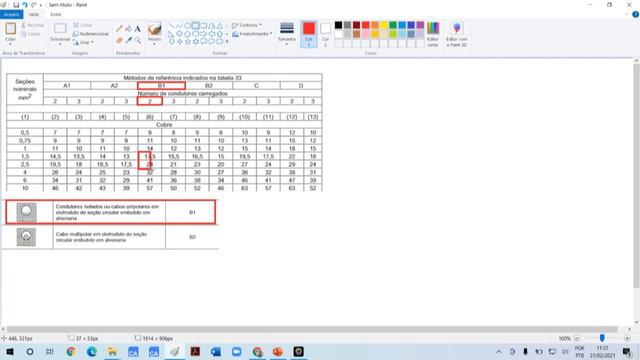Pick the purple color swatch

tap(420, 25)
